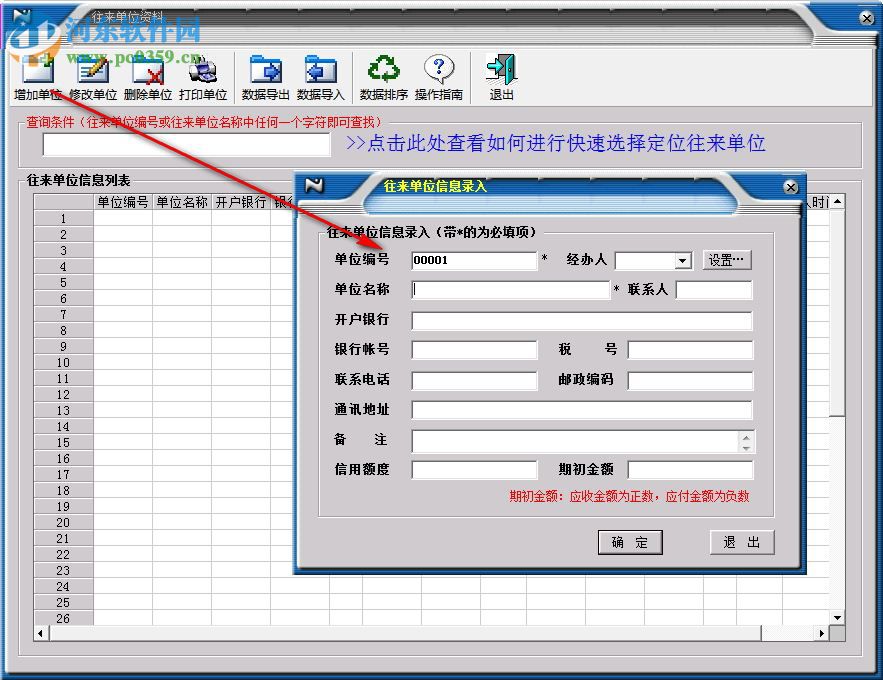Select the 修改单位 (Modify Unit) toolbar icon
The height and width of the screenshot is (680, 883).
coord(92,75)
